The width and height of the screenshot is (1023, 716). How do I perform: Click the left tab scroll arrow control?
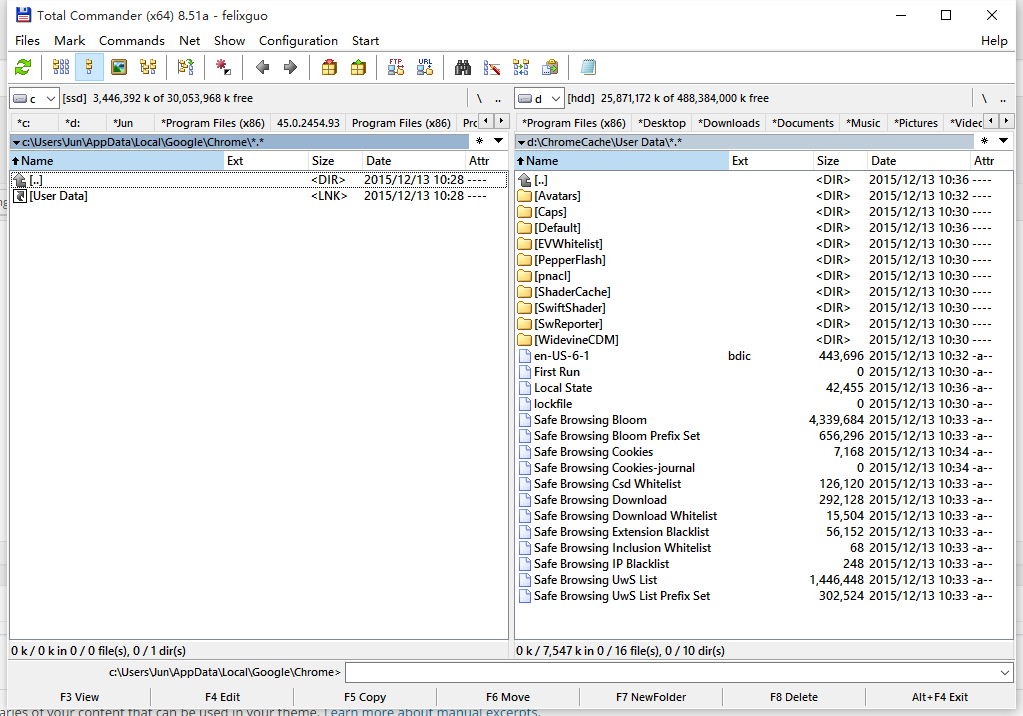[x=487, y=120]
